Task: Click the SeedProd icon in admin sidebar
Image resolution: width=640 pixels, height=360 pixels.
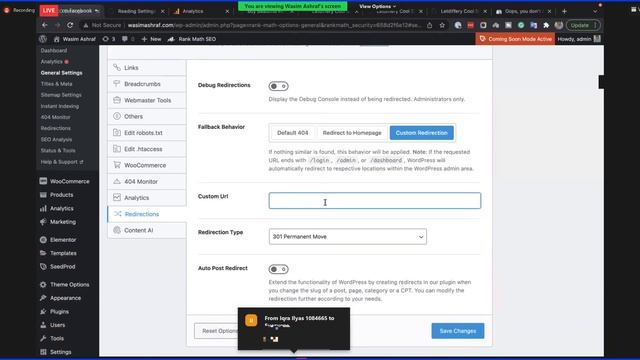Action: tap(43, 267)
